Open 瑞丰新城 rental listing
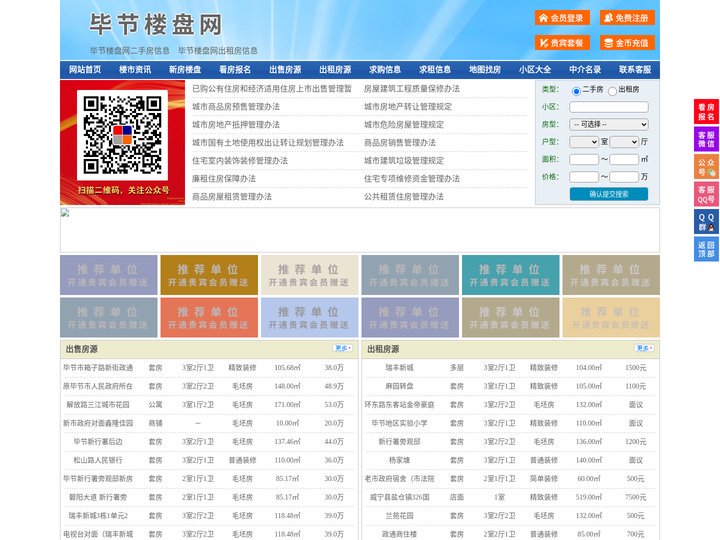This screenshot has height=540, width=720. click(399, 367)
